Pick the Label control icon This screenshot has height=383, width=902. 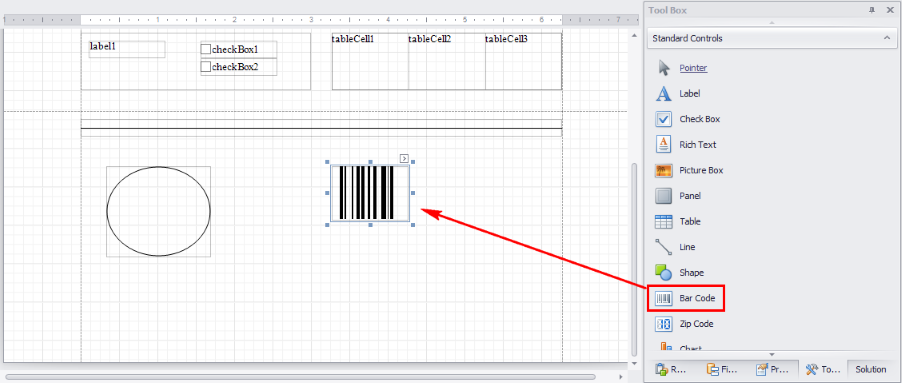click(663, 93)
